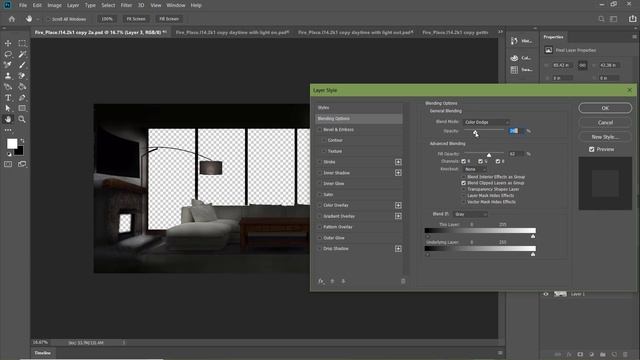This screenshot has height=360, width=640.
Task: Add another Color Overlay with plus icon
Action: click(398, 205)
